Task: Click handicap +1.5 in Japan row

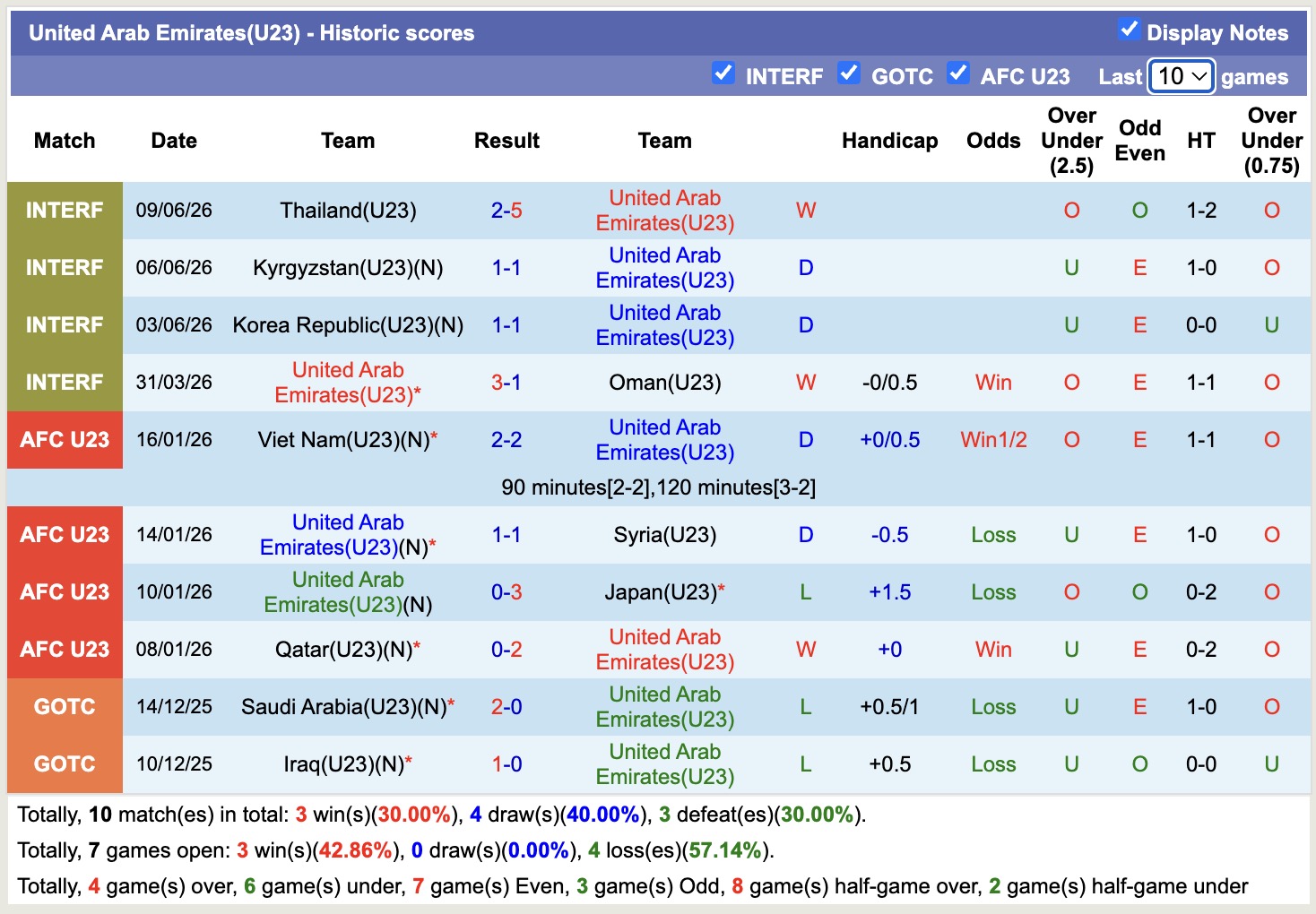Action: click(889, 592)
